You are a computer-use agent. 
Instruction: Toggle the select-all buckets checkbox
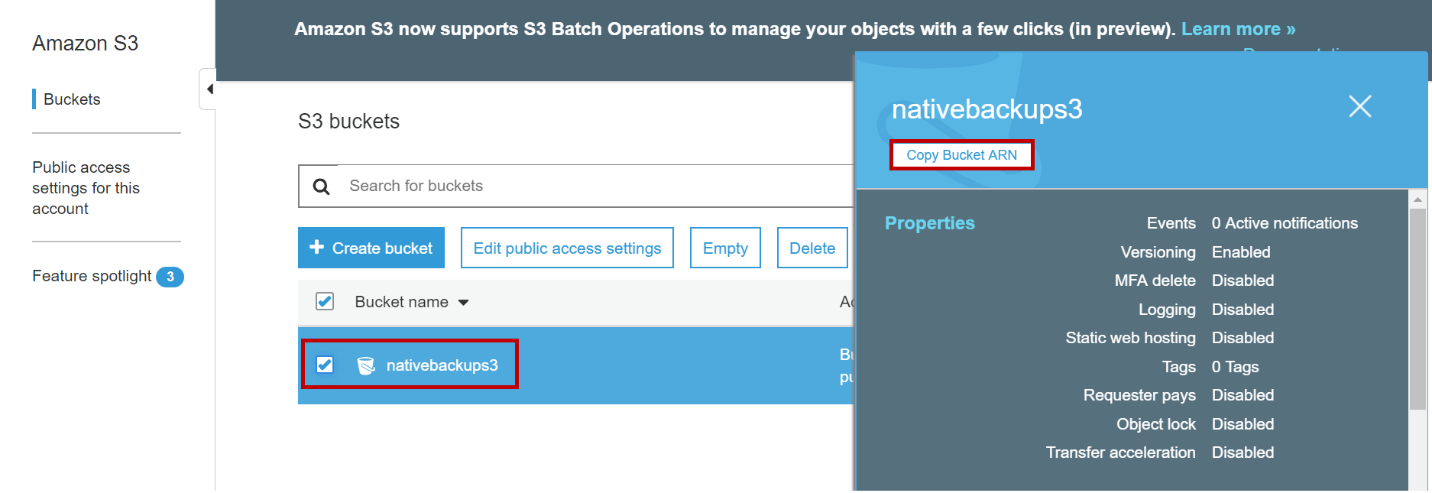coord(324,301)
